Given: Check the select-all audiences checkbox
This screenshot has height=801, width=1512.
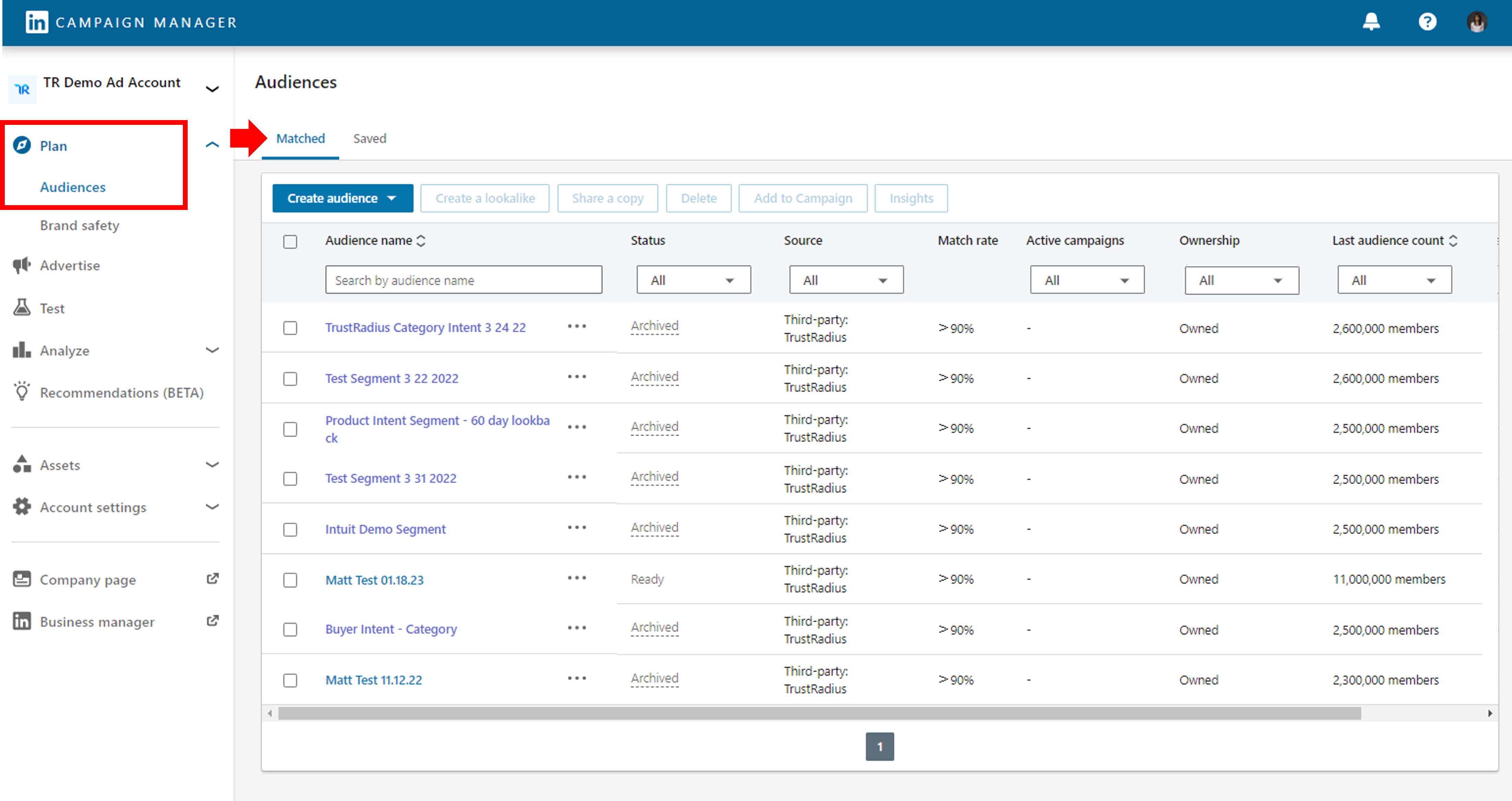Looking at the screenshot, I should [290, 241].
